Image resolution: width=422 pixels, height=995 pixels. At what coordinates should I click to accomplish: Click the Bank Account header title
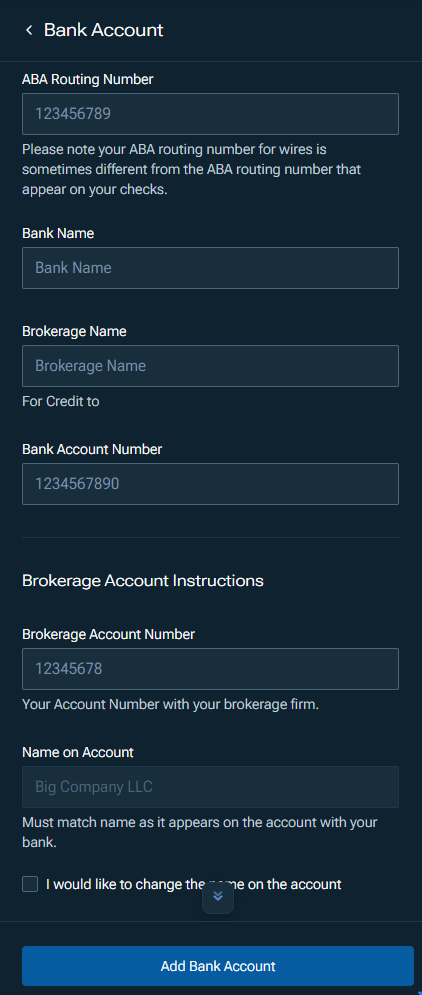[x=103, y=30]
